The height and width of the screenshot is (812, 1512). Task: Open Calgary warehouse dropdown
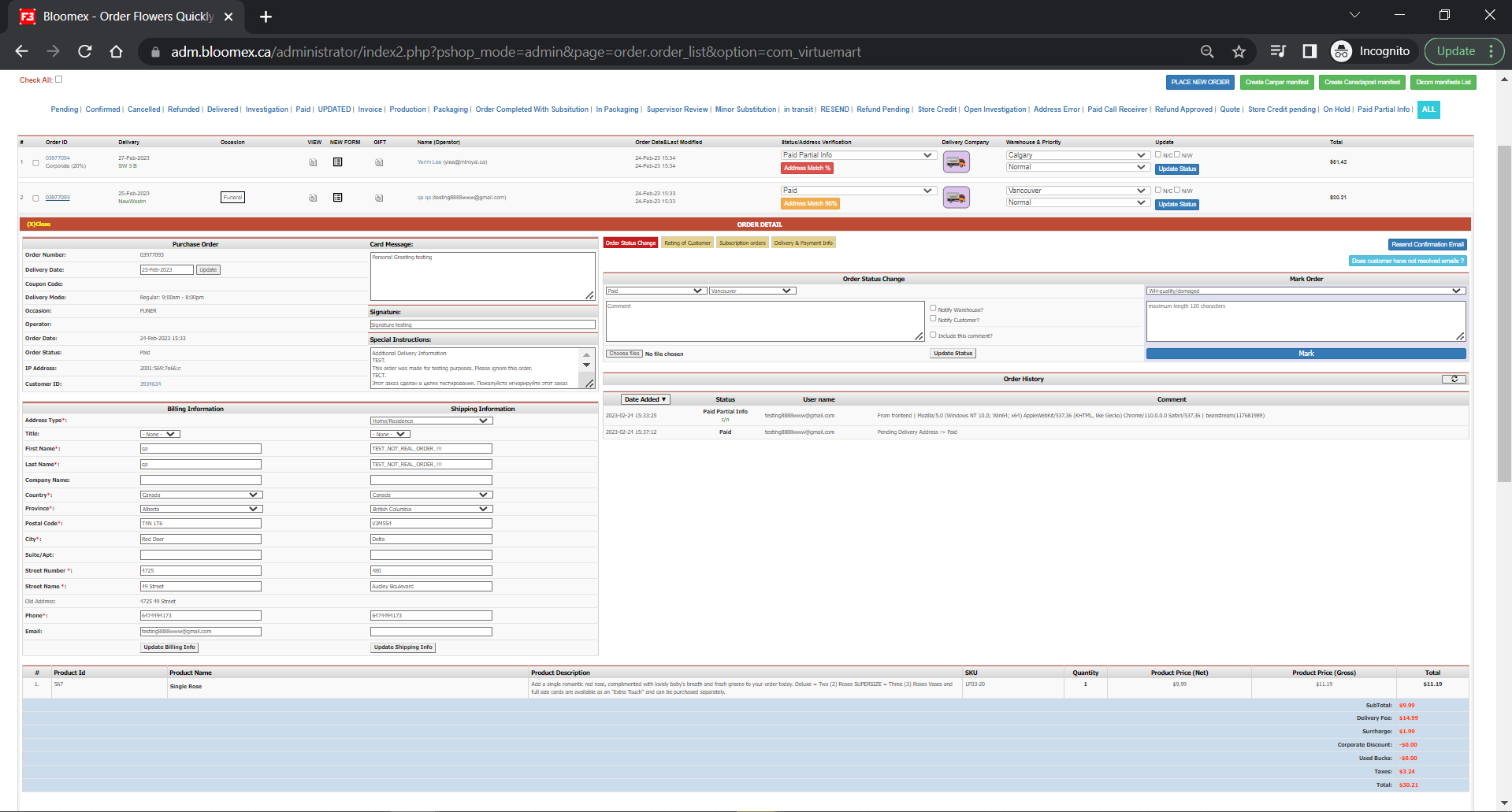[1077, 155]
